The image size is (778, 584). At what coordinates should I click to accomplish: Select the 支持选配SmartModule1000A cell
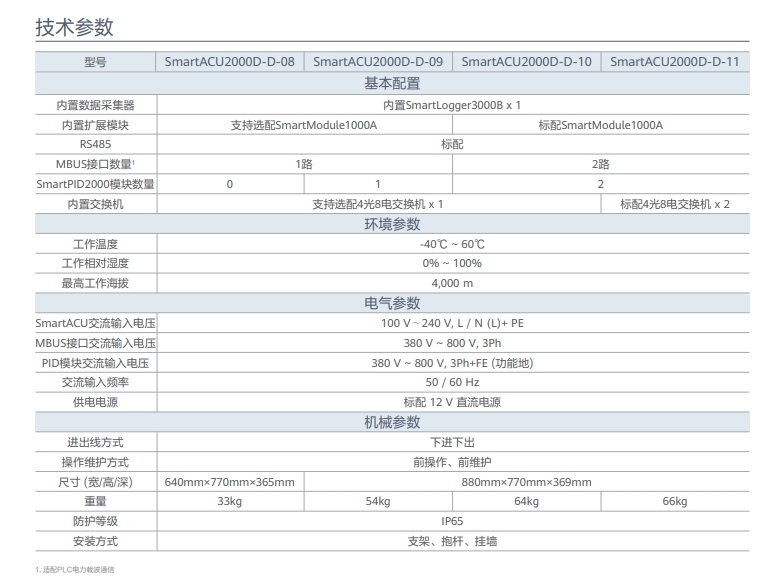tap(304, 125)
